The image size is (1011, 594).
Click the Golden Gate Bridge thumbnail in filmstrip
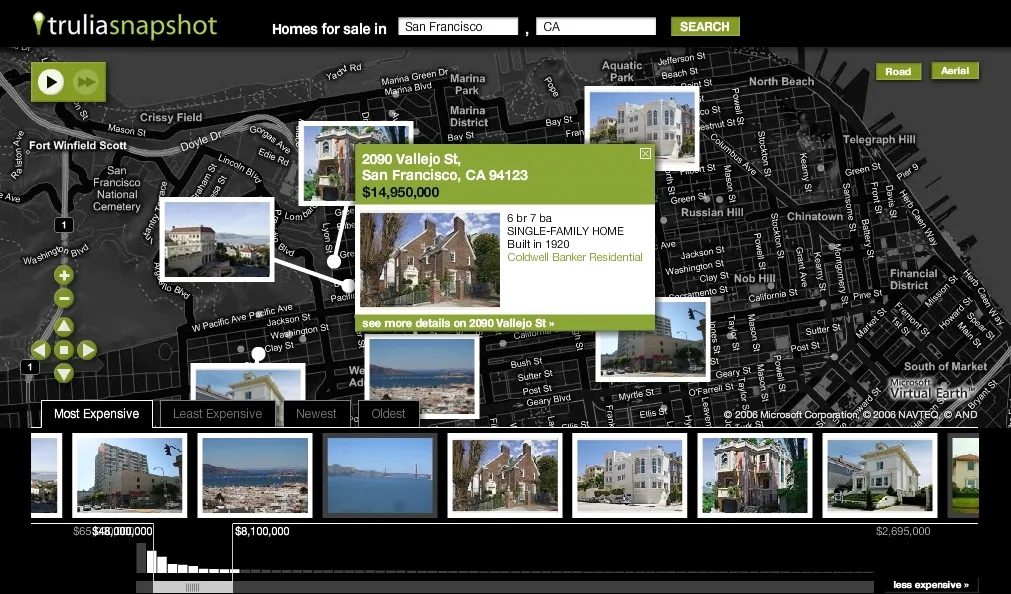(380, 475)
